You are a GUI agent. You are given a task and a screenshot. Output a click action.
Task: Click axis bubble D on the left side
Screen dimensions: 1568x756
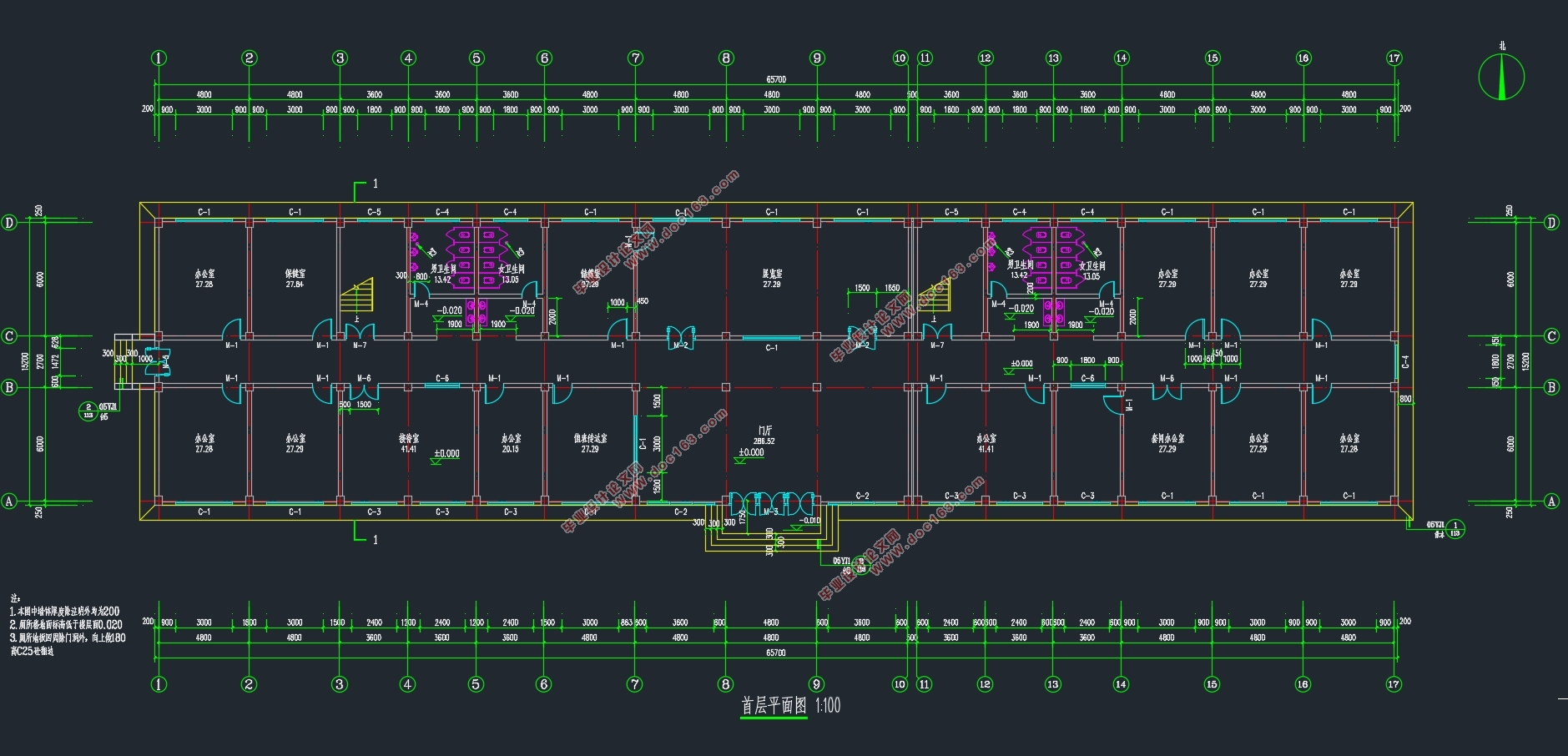coord(10,223)
